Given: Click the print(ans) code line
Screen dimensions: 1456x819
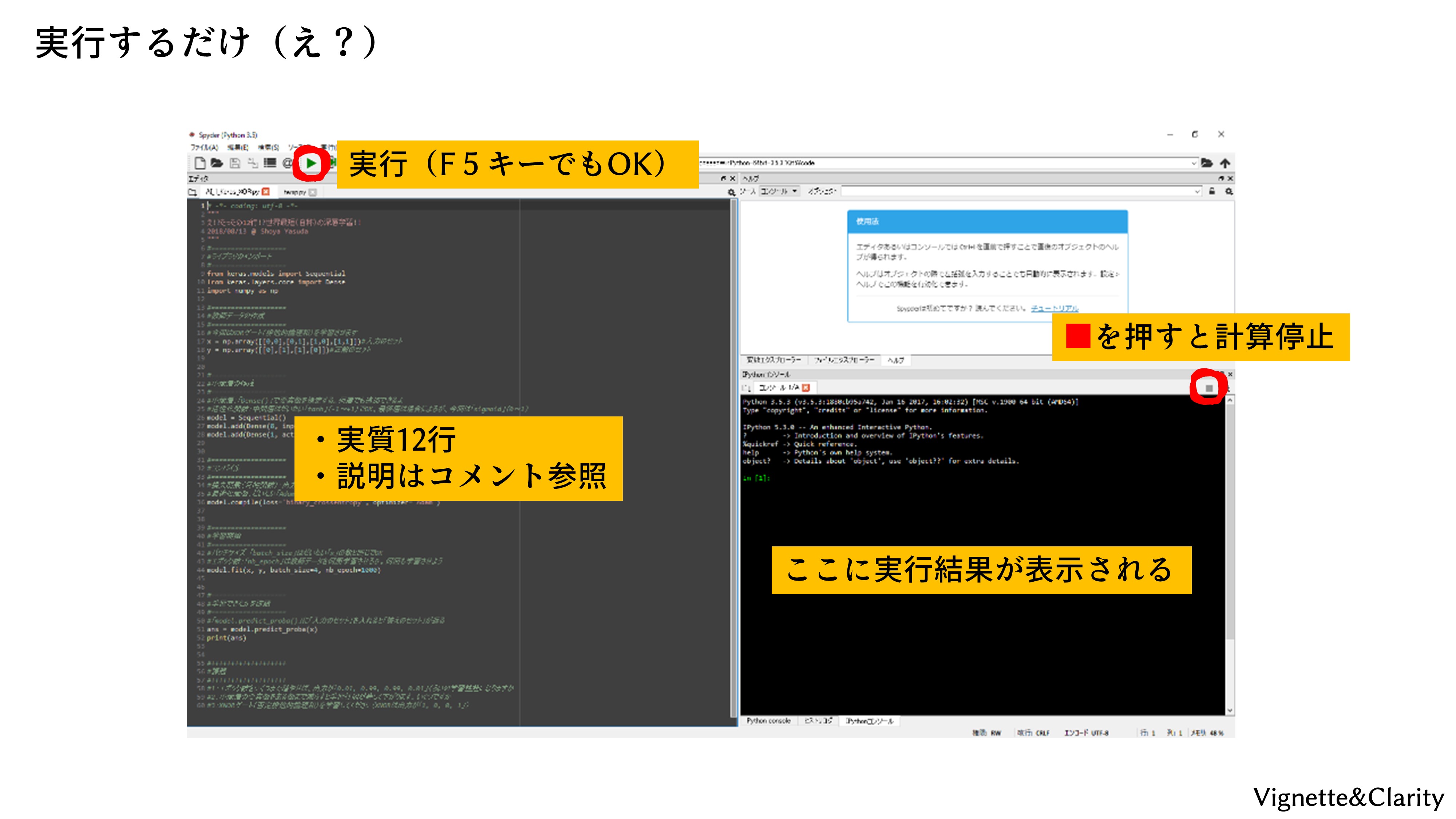Looking at the screenshot, I should coord(226,638).
